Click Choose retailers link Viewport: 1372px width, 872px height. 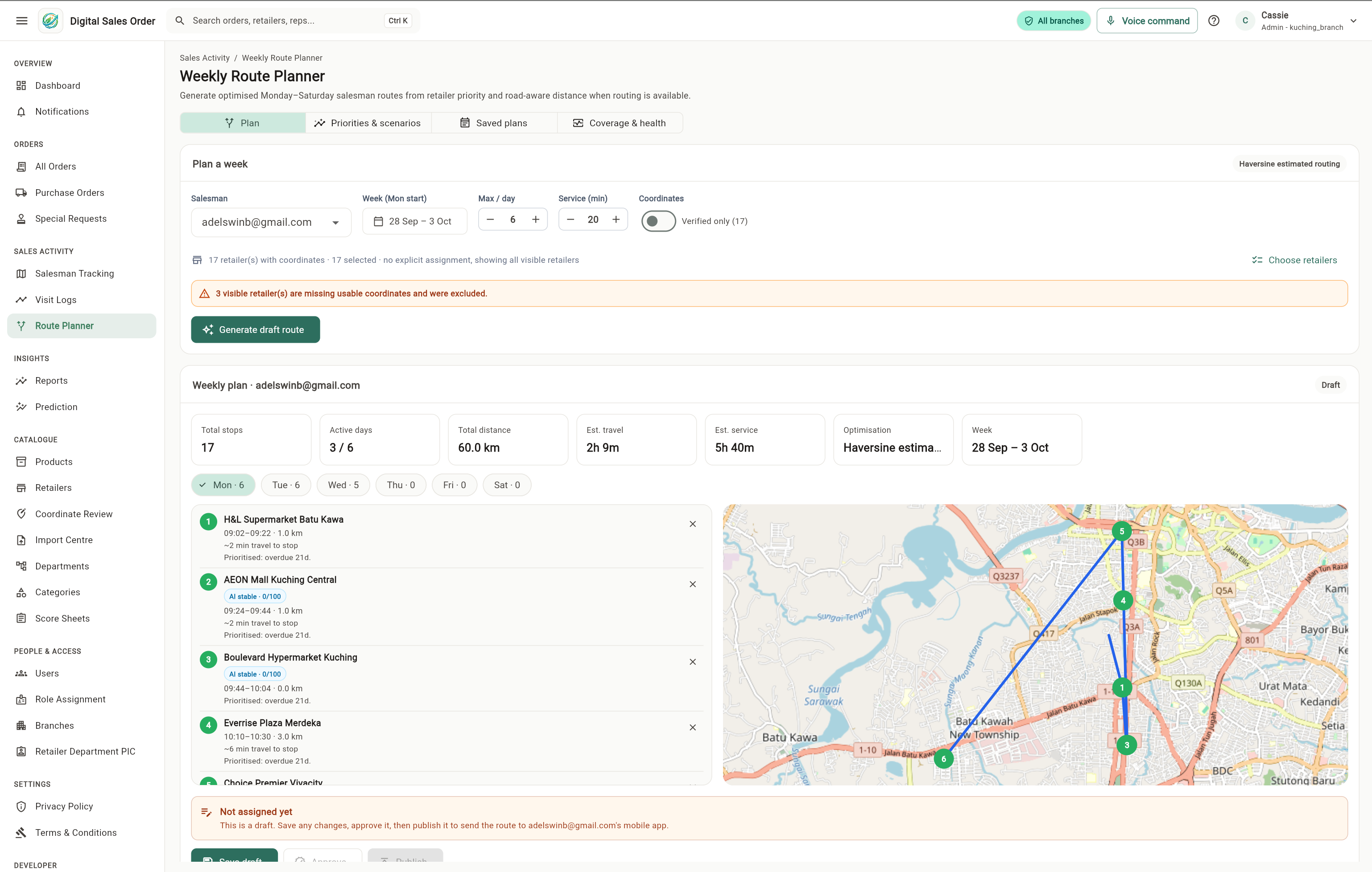click(1294, 260)
